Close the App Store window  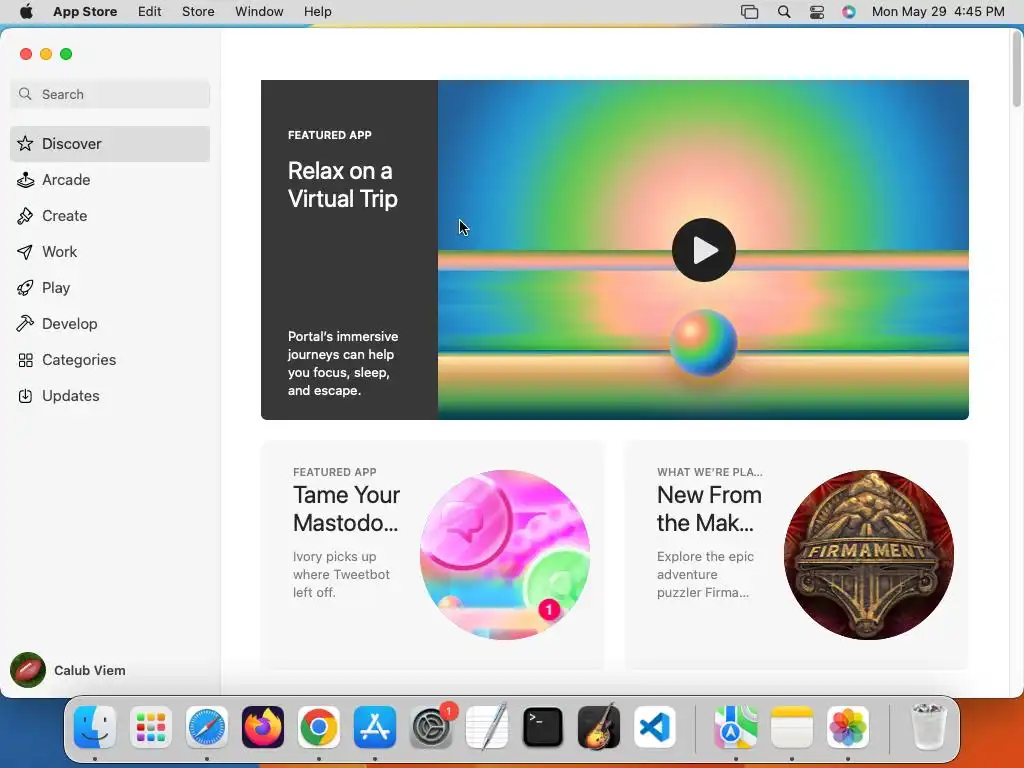point(26,54)
